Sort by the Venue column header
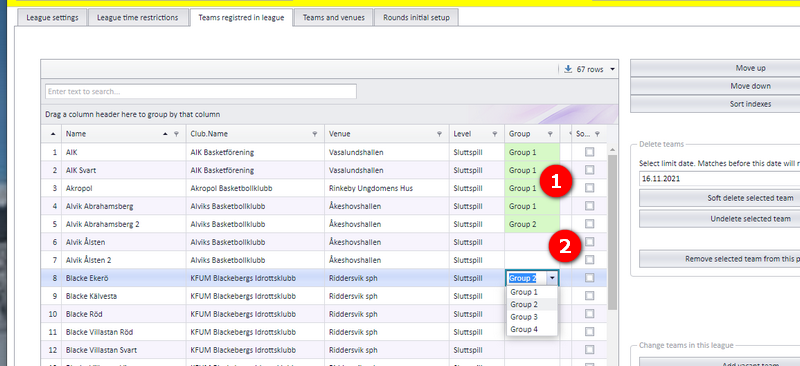Viewport: 800px width, 366px height. 387,134
